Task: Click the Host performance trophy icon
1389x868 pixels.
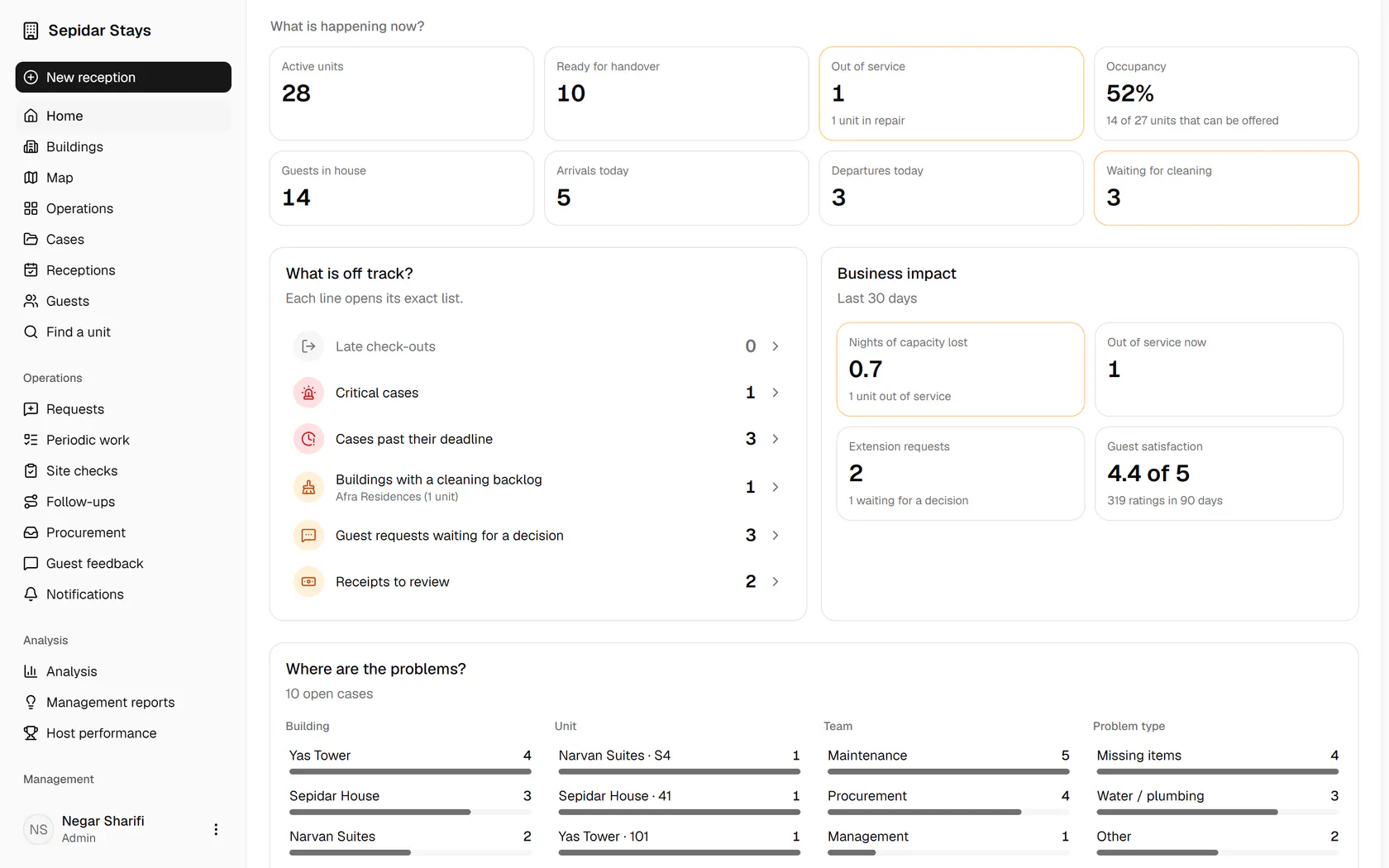Action: [x=31, y=733]
